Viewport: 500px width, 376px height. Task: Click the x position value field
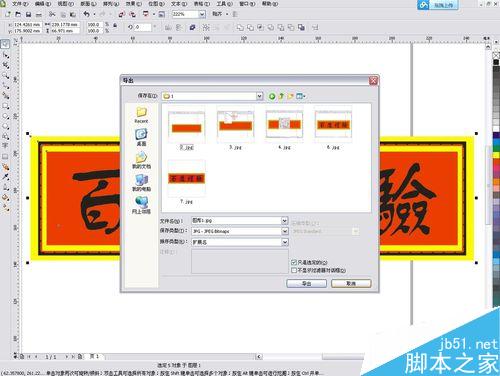27,25
